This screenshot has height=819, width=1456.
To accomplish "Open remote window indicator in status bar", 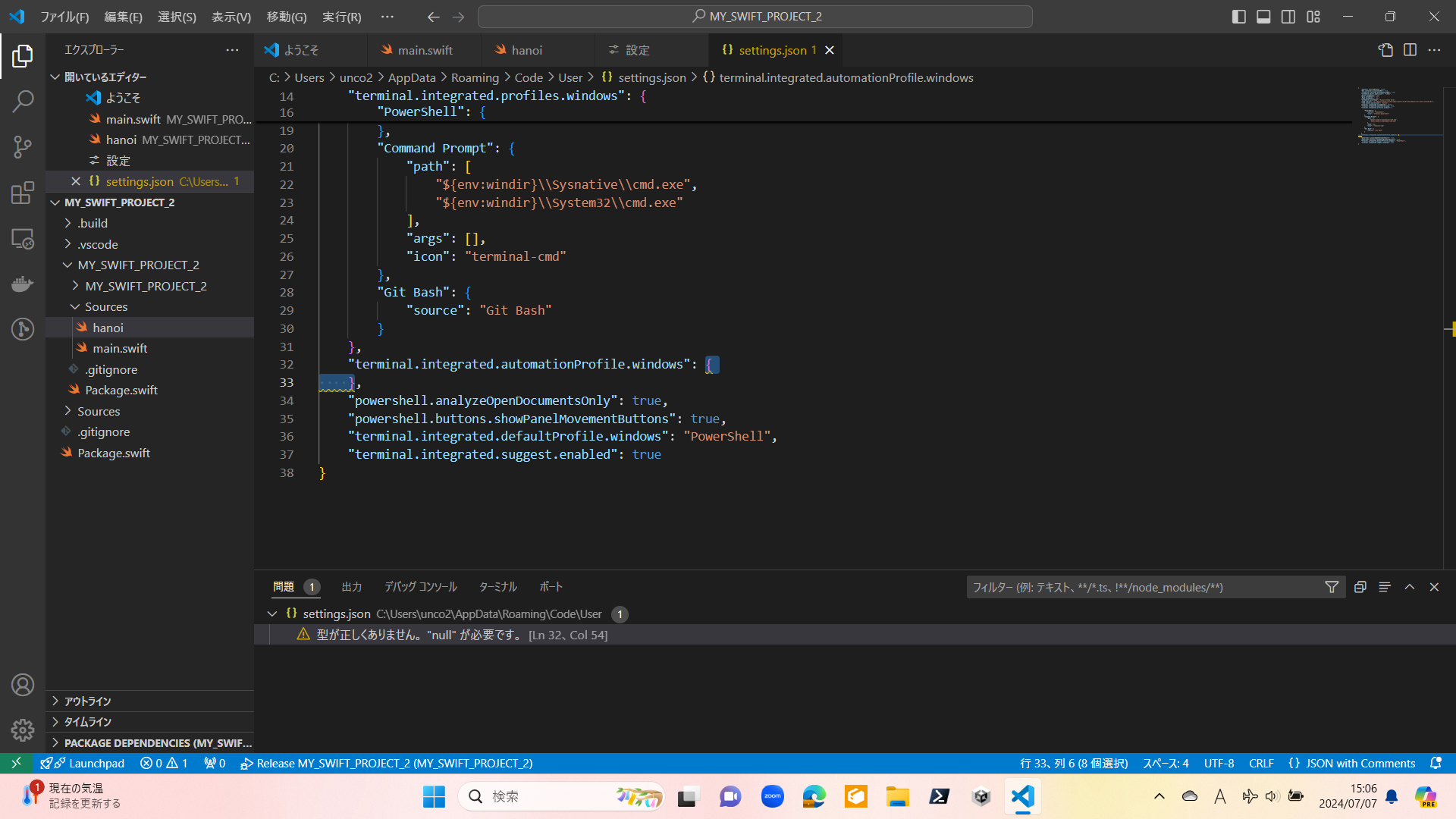I will tap(16, 763).
